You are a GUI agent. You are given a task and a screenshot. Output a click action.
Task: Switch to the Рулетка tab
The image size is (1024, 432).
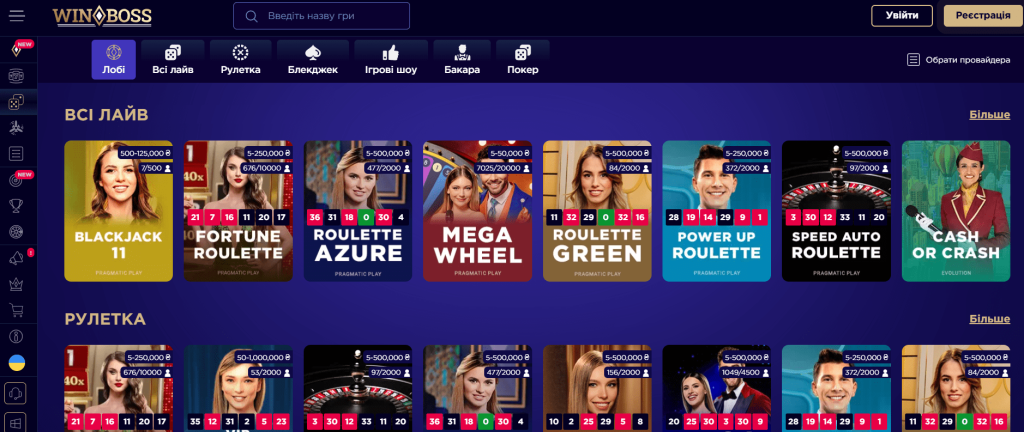coord(240,60)
